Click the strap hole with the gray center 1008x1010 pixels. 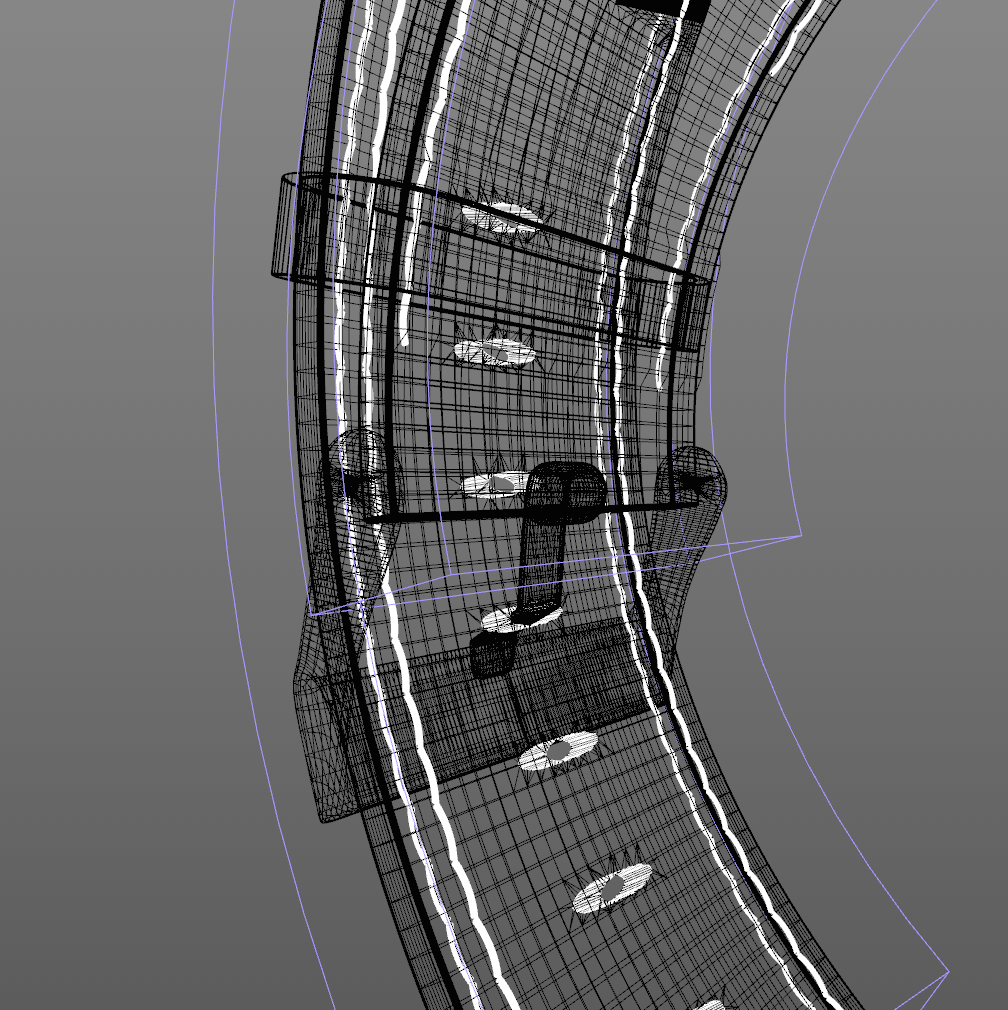(x=558, y=749)
